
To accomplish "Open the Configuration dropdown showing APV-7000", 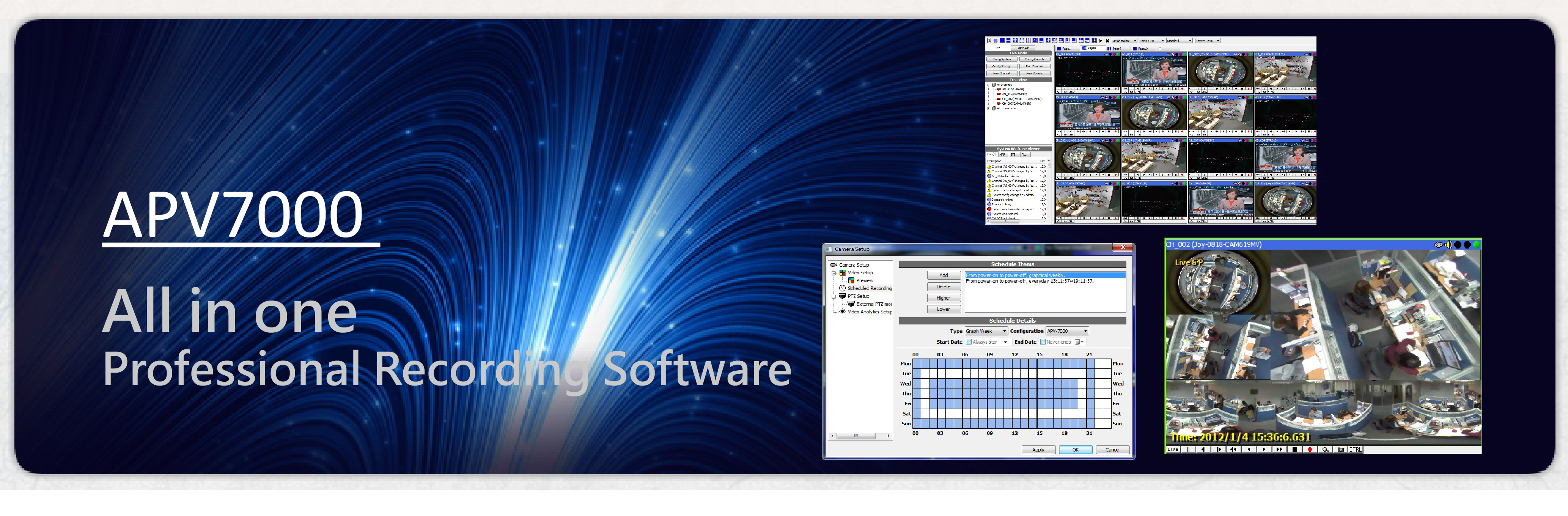I will (x=1067, y=331).
